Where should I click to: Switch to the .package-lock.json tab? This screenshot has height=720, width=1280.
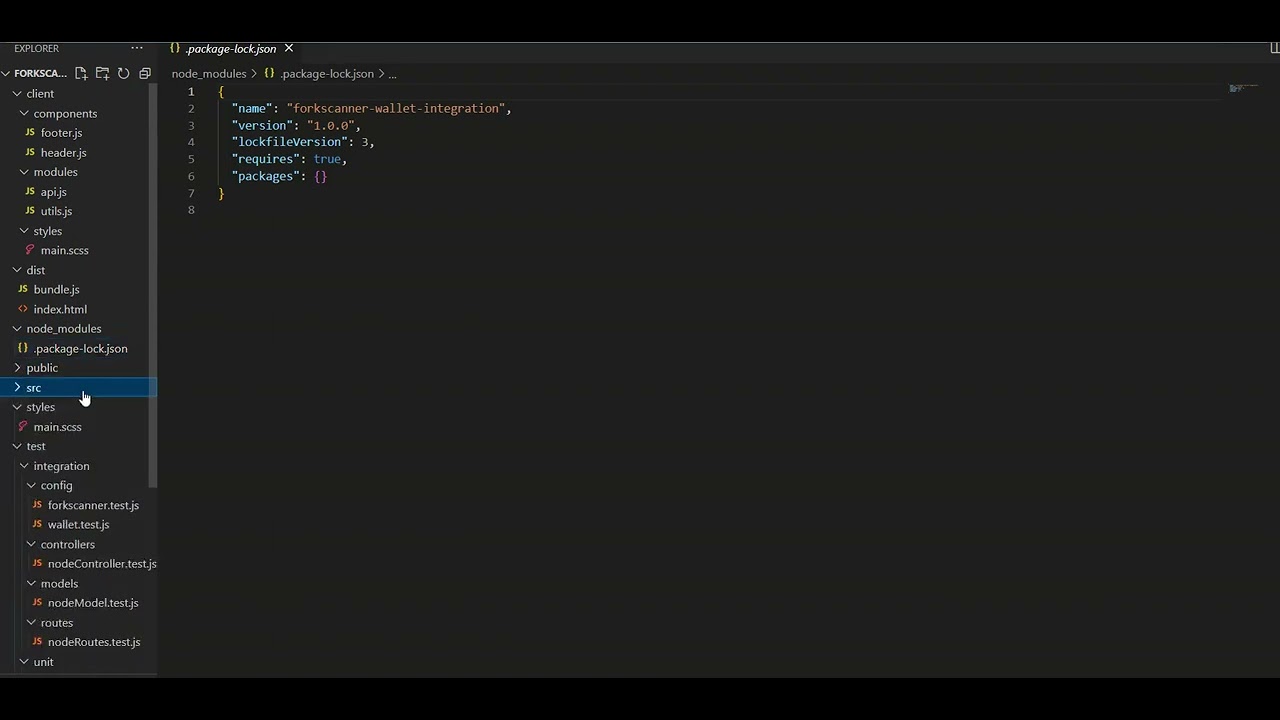pyautogui.click(x=231, y=48)
